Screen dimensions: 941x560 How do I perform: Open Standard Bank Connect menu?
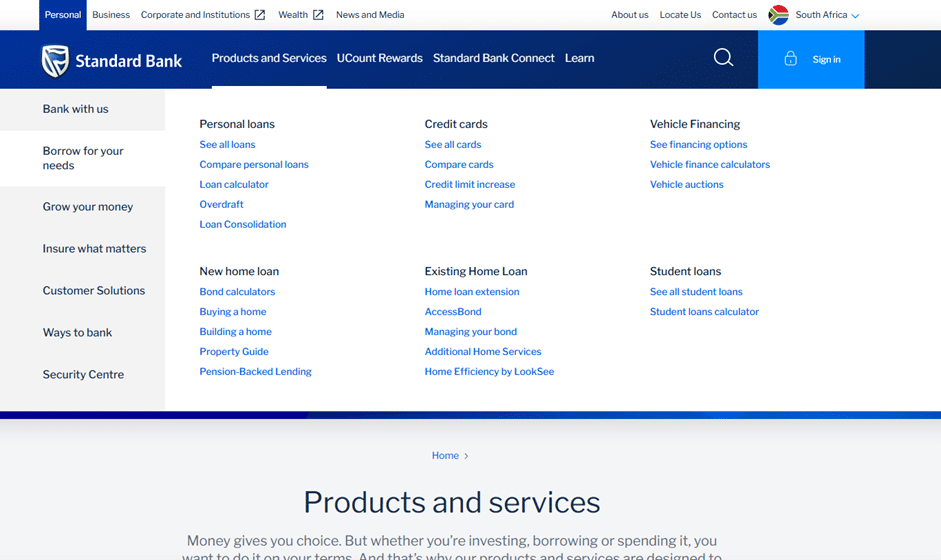click(x=493, y=58)
